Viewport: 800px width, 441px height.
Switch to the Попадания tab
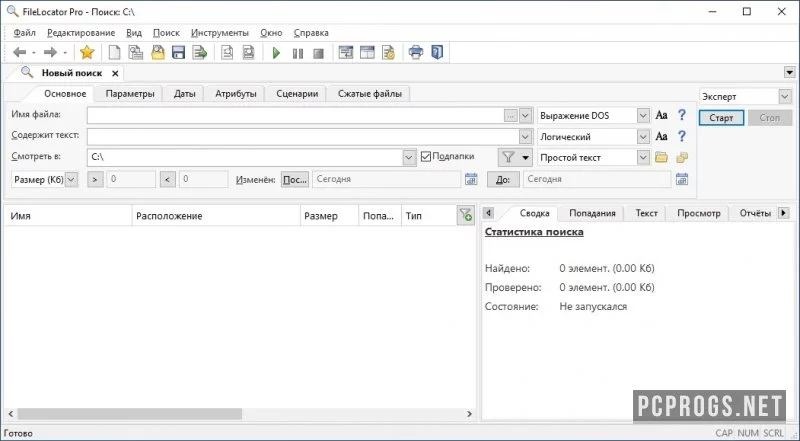click(592, 213)
